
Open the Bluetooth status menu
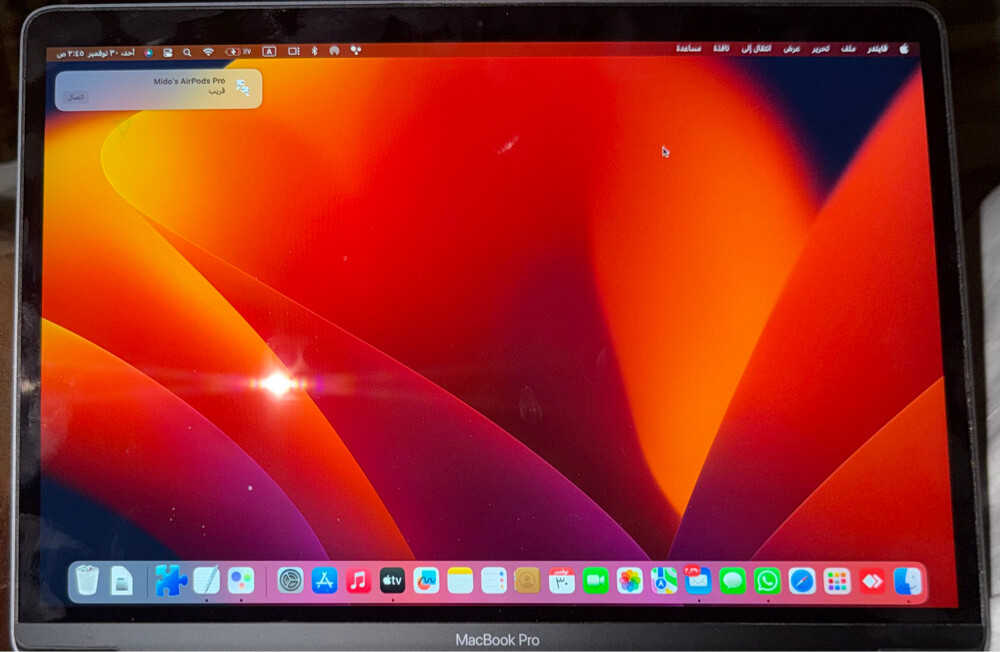(x=314, y=50)
